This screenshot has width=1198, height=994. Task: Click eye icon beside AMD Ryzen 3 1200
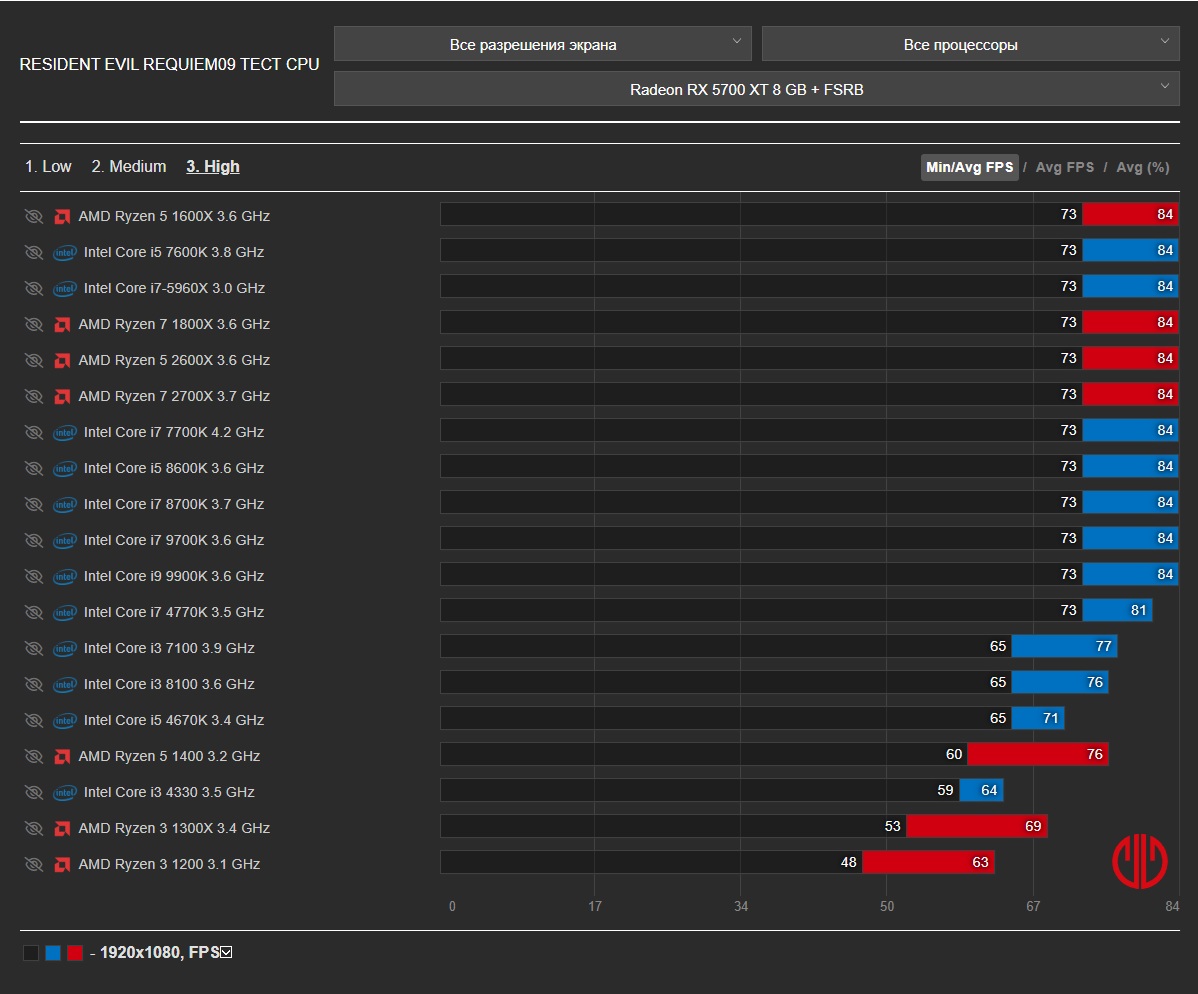(34, 864)
